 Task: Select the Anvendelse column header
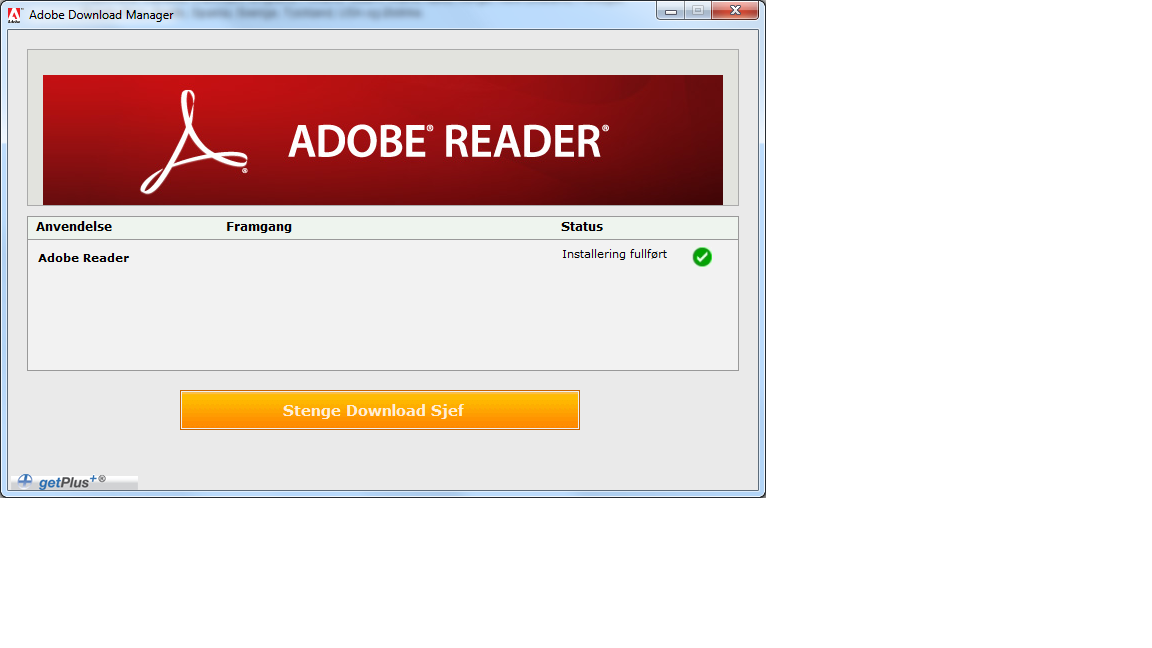coord(74,227)
